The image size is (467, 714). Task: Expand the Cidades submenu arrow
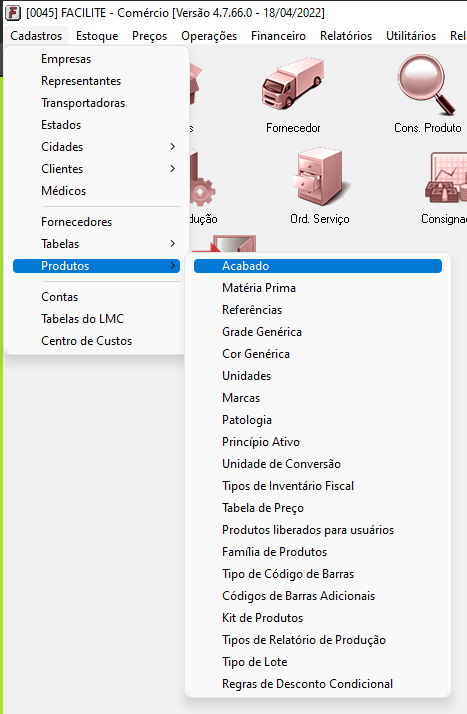[173, 147]
